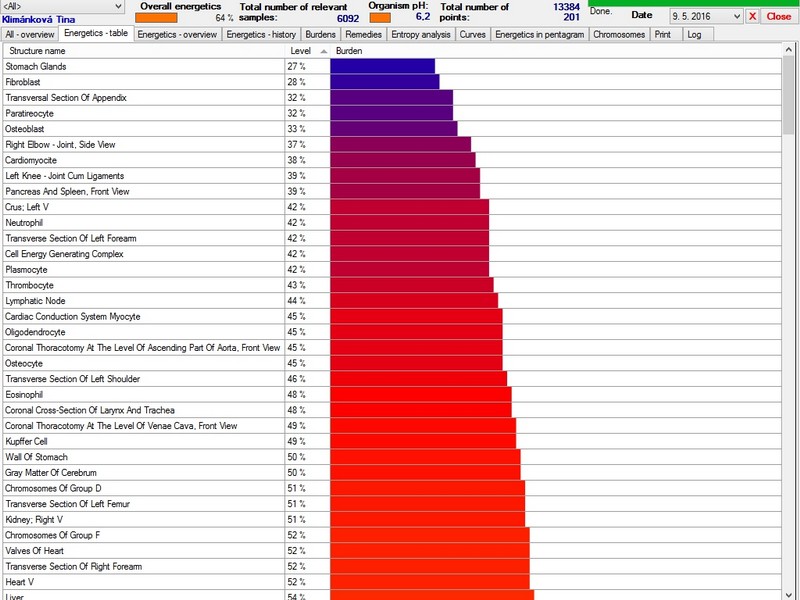Click the scrollbar up arrow

point(788,49)
